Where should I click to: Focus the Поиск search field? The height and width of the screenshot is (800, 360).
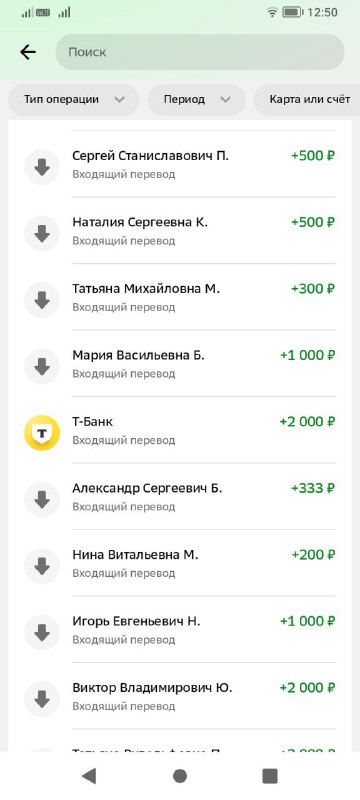coord(200,52)
